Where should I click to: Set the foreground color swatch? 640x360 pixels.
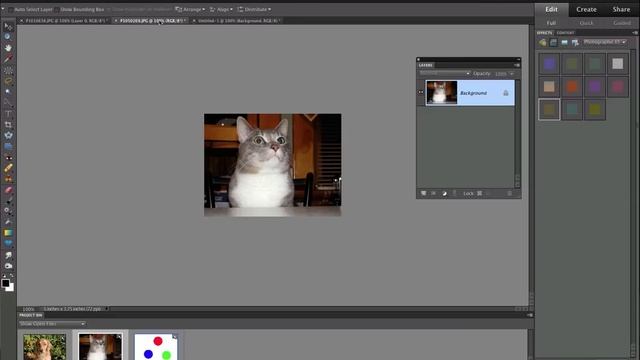coord(6,282)
